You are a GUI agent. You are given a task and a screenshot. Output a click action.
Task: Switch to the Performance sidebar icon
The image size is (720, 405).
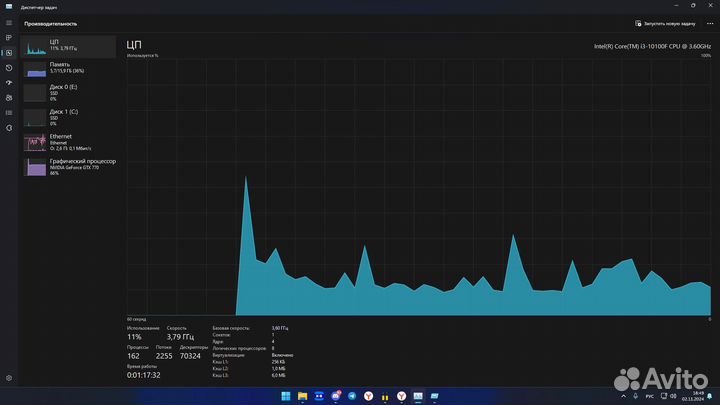coord(8,52)
